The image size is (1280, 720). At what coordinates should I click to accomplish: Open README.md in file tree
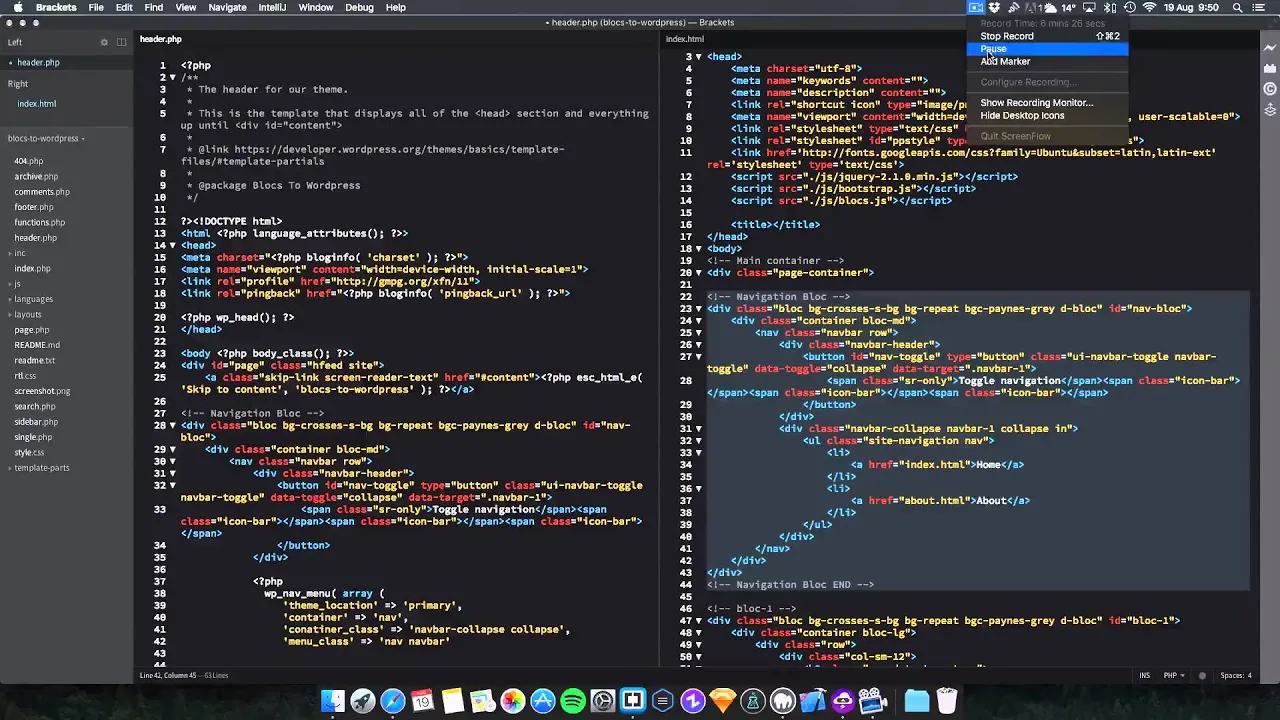tap(37, 345)
